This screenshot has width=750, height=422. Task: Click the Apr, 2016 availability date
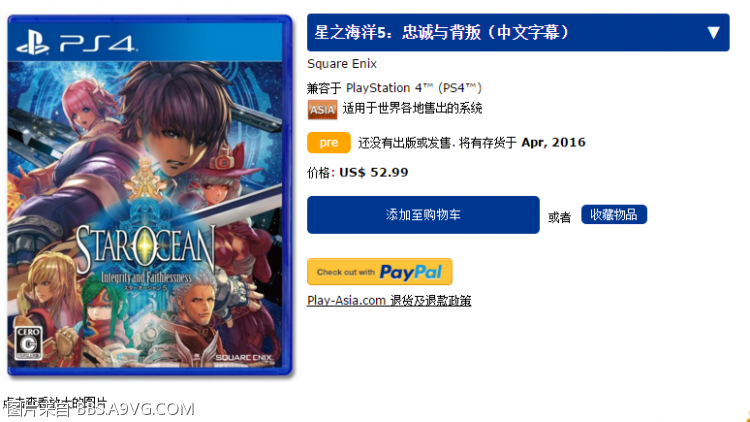(x=553, y=143)
